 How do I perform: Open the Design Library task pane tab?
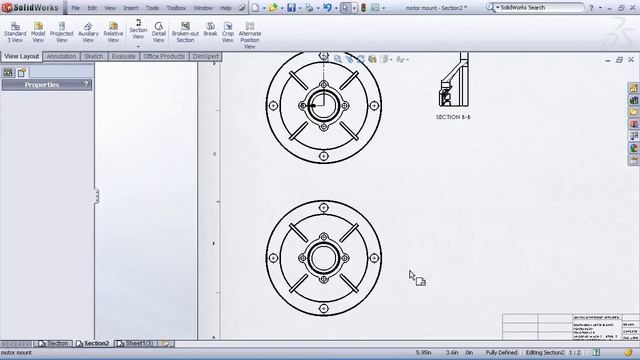pyautogui.click(x=633, y=100)
